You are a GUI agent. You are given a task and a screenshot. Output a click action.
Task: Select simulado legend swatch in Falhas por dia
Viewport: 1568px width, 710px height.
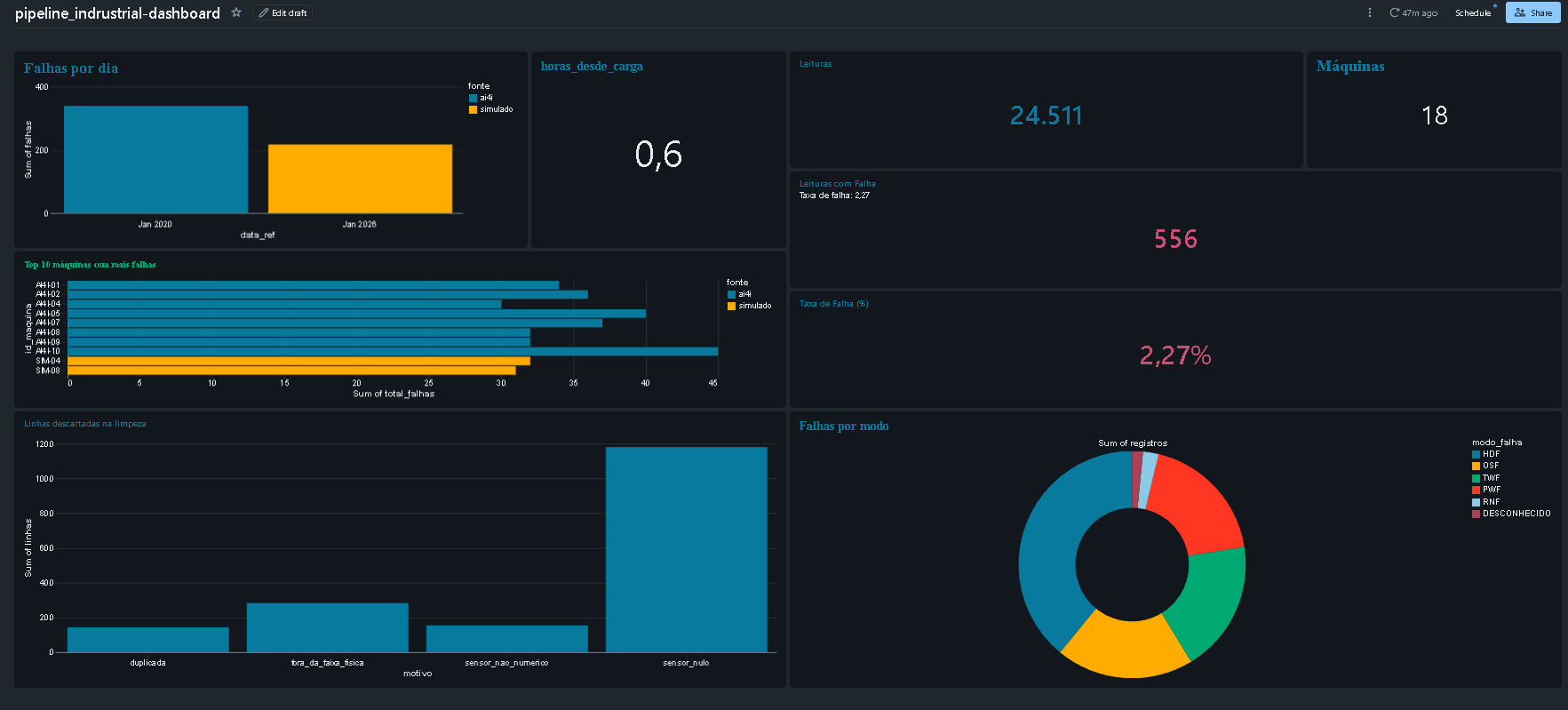click(474, 109)
